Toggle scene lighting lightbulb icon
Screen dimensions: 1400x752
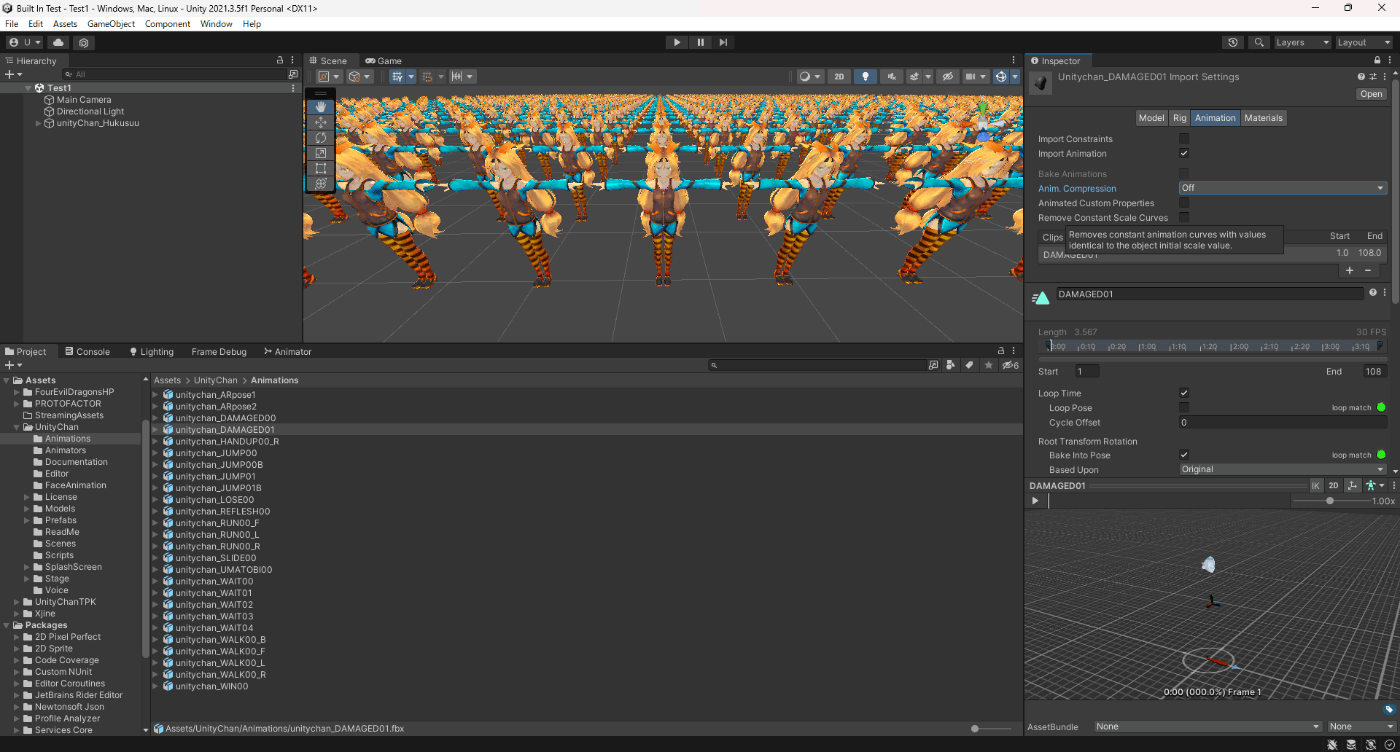(x=866, y=77)
